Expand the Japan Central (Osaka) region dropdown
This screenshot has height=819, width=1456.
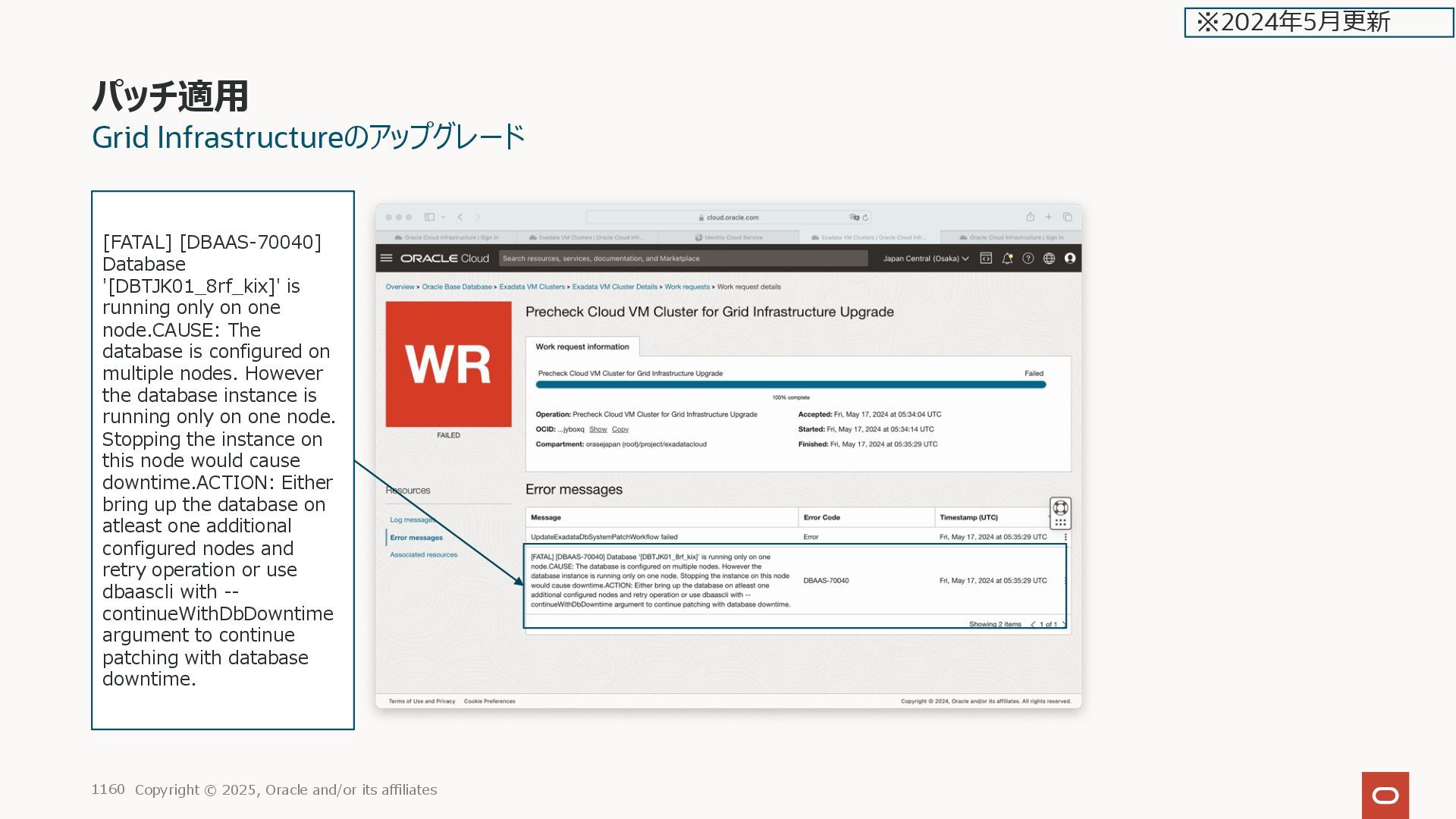click(925, 259)
